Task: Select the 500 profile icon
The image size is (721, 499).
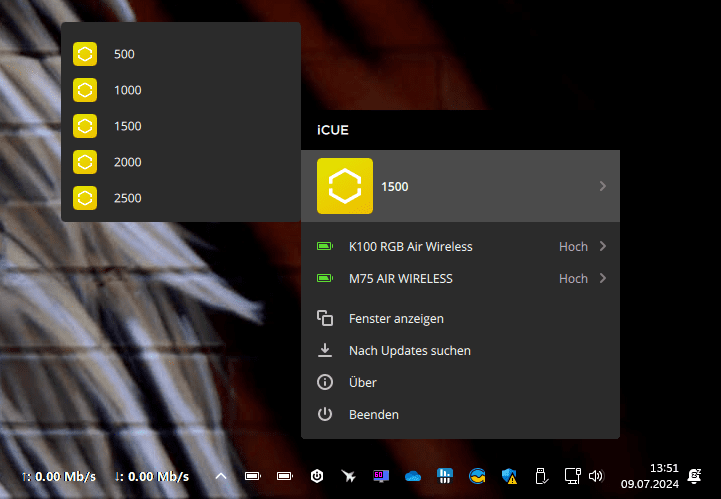Action: click(85, 54)
